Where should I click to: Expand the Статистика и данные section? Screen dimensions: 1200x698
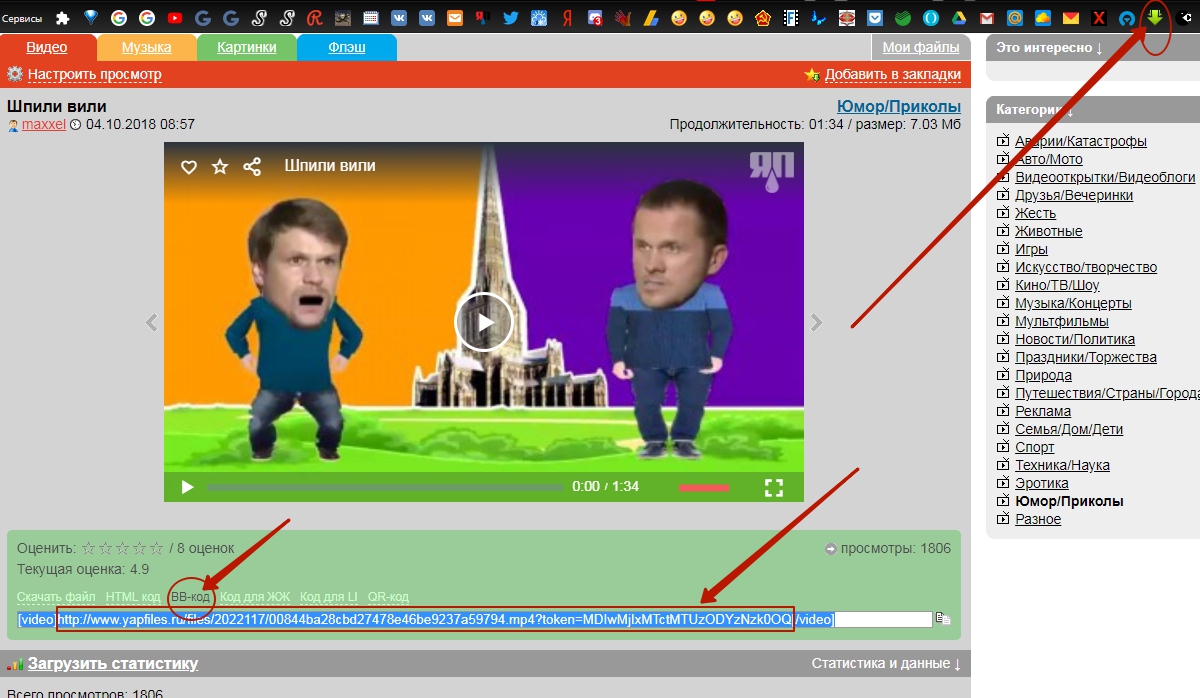886,663
